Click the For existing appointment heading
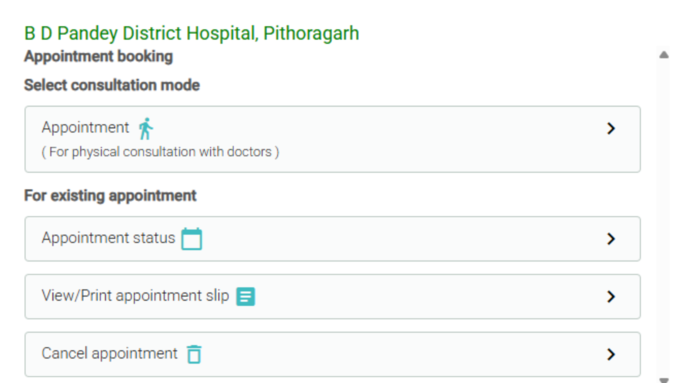 coord(110,196)
